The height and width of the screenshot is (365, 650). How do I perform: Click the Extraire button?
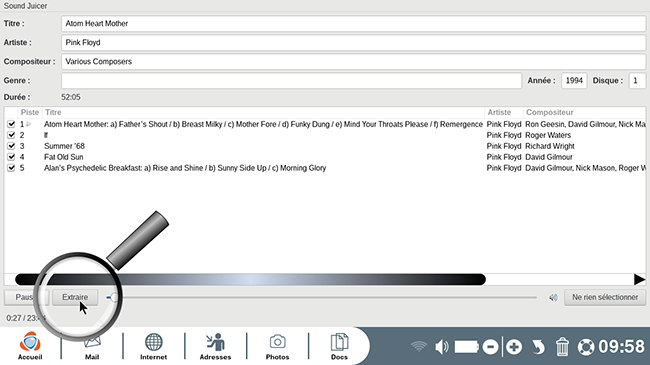[75, 297]
